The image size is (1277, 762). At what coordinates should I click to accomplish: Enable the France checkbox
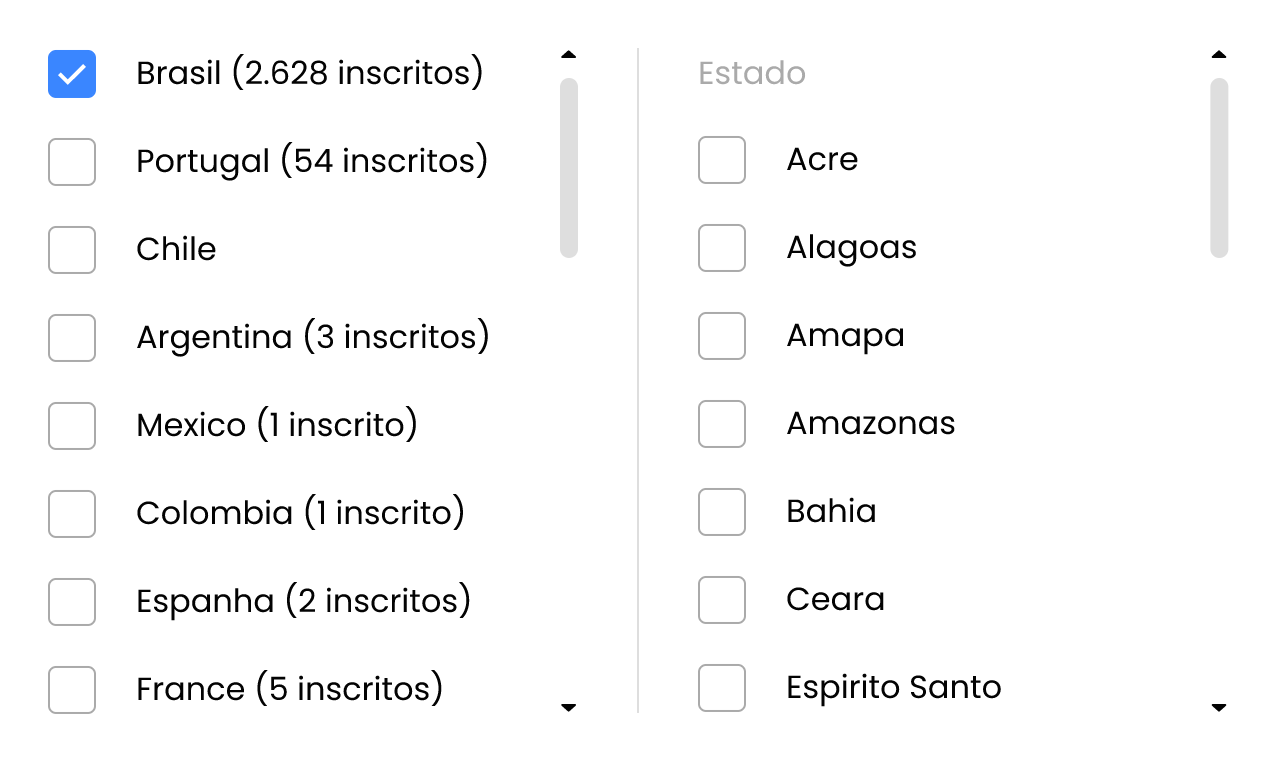click(x=71, y=690)
